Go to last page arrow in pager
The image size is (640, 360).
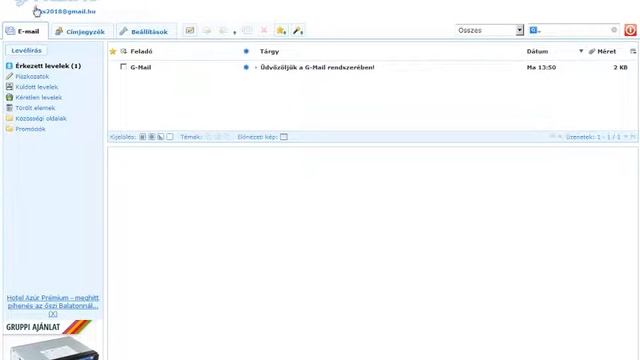point(633,137)
